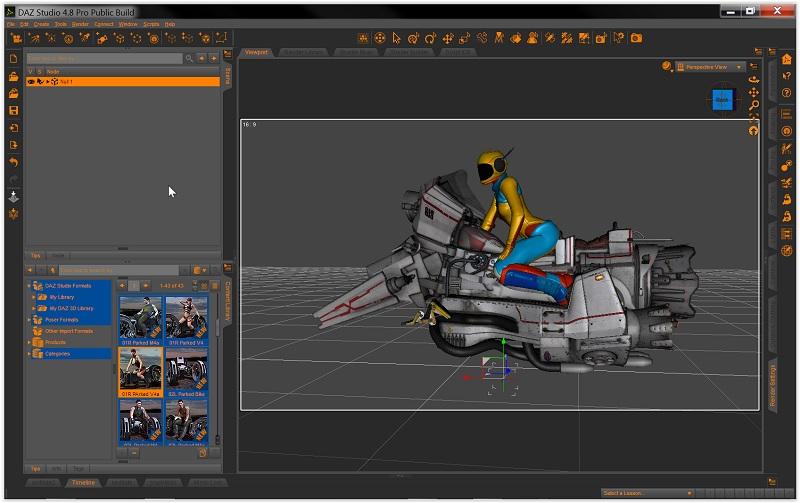Viewport: 800px width, 503px height.
Task: Select the viewport zoom magnifier icon
Action: (753, 105)
